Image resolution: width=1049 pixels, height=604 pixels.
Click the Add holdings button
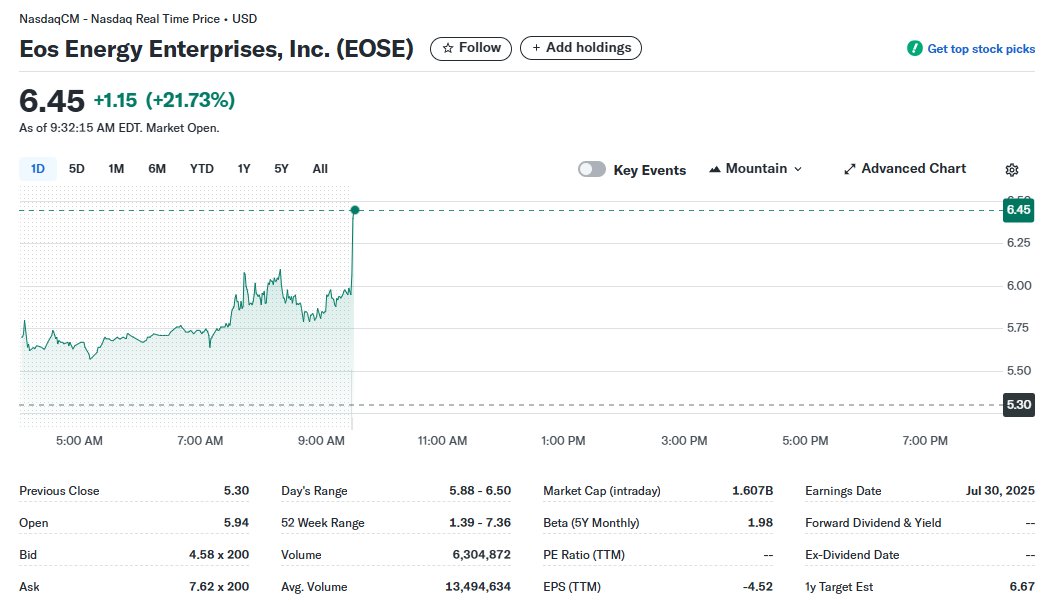581,48
